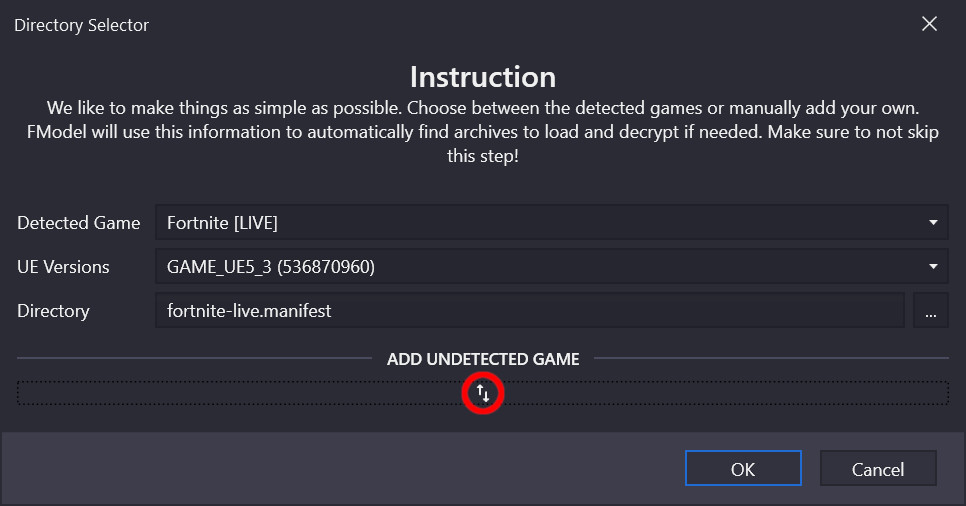The width and height of the screenshot is (966, 506).
Task: Click the instruction description paragraph
Action: pos(483,132)
